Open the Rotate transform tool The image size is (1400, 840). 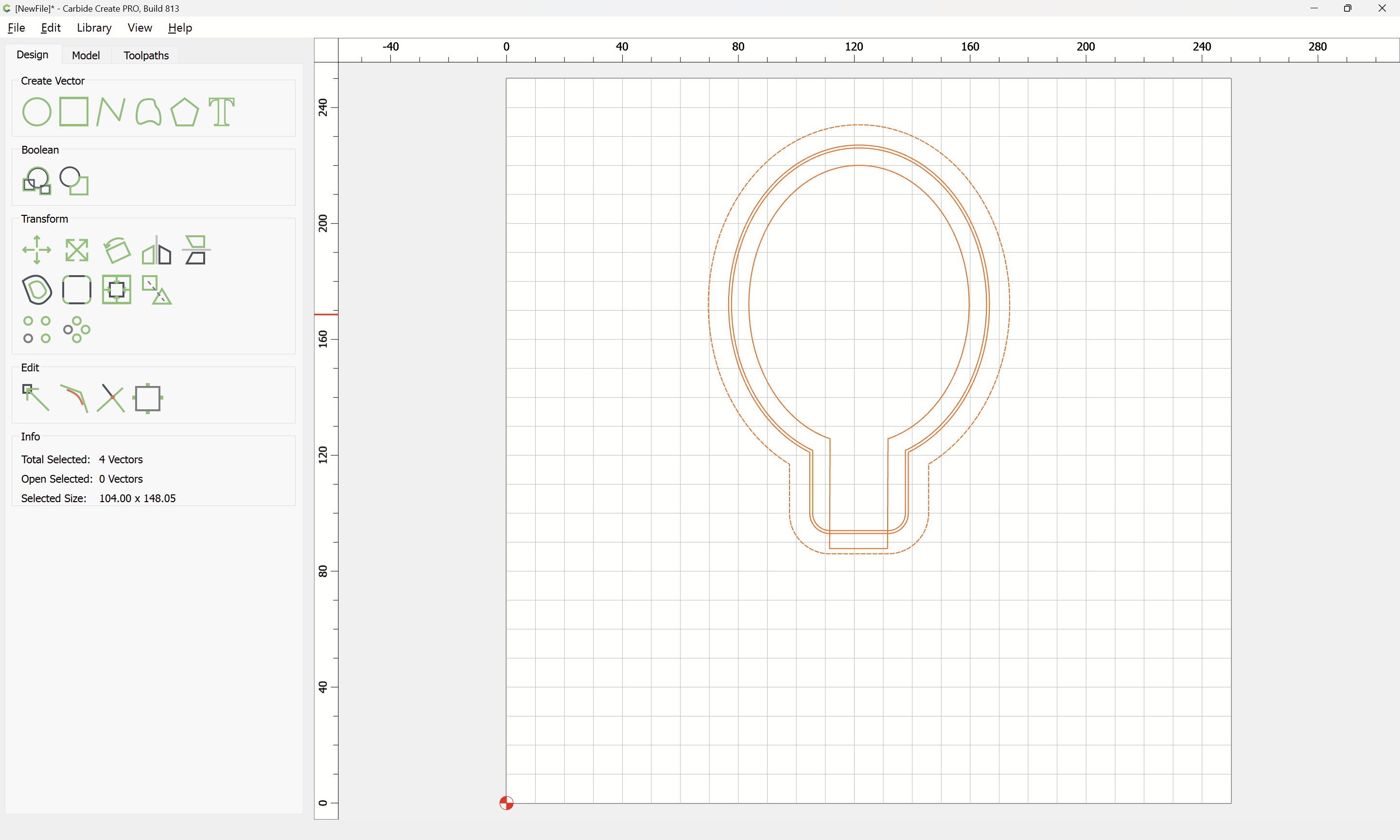[117, 250]
